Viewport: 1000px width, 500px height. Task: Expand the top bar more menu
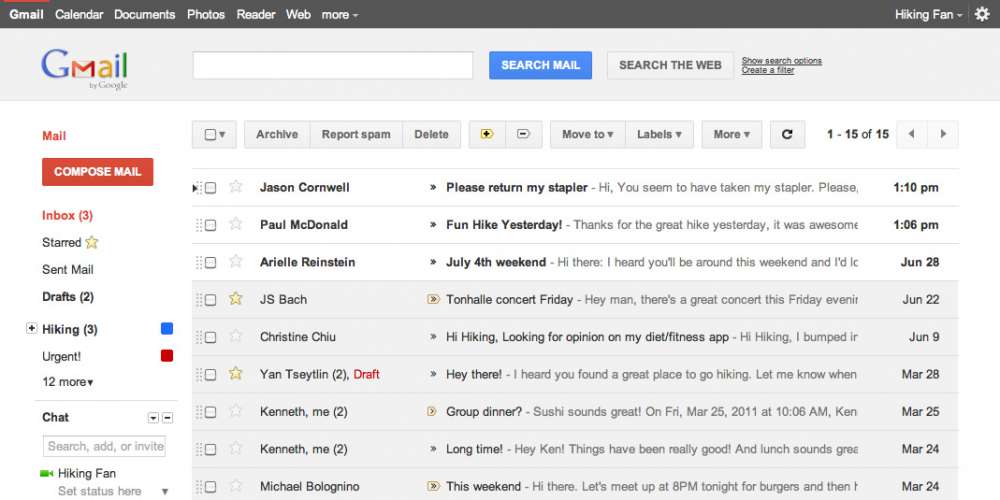pyautogui.click(x=339, y=14)
